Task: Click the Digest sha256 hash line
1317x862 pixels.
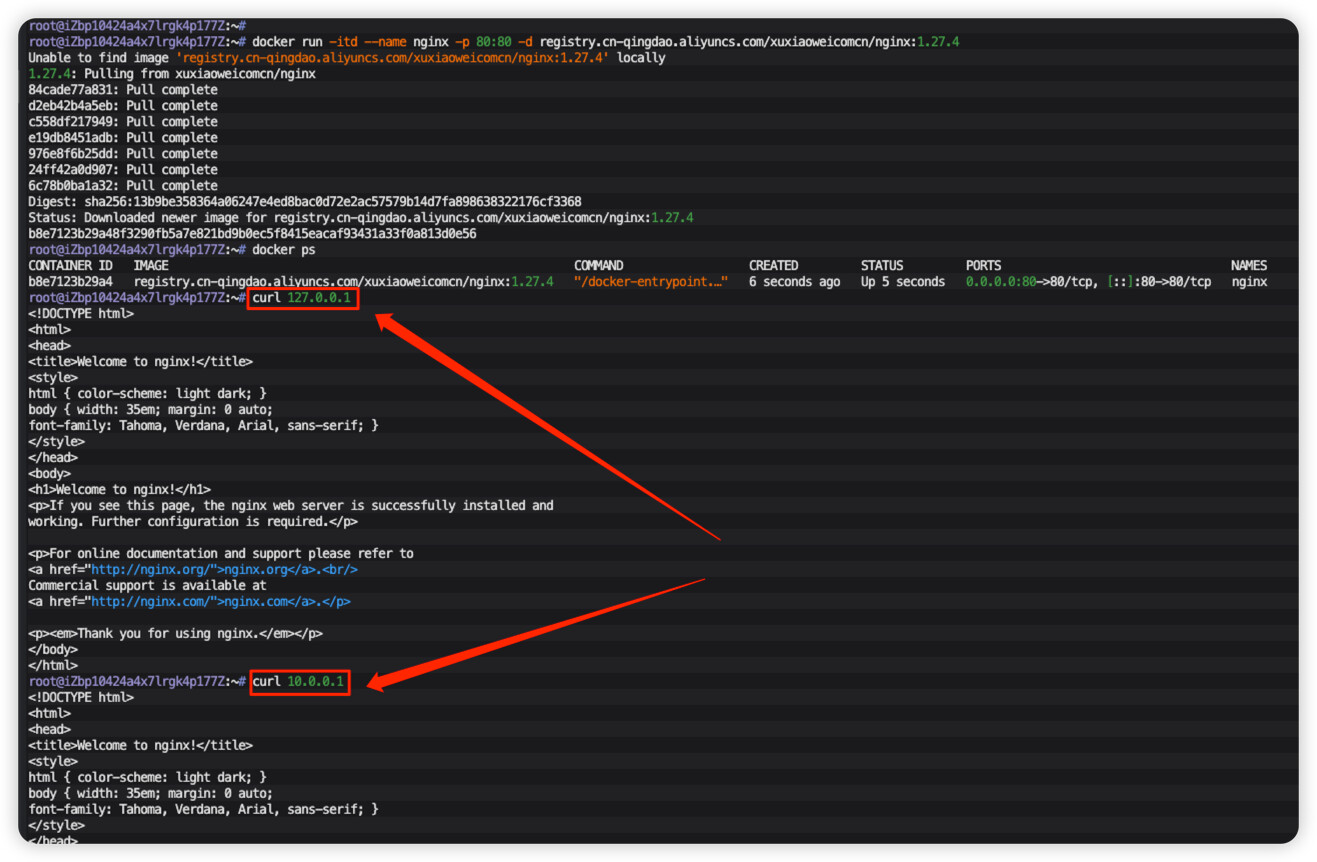Action: point(304,202)
